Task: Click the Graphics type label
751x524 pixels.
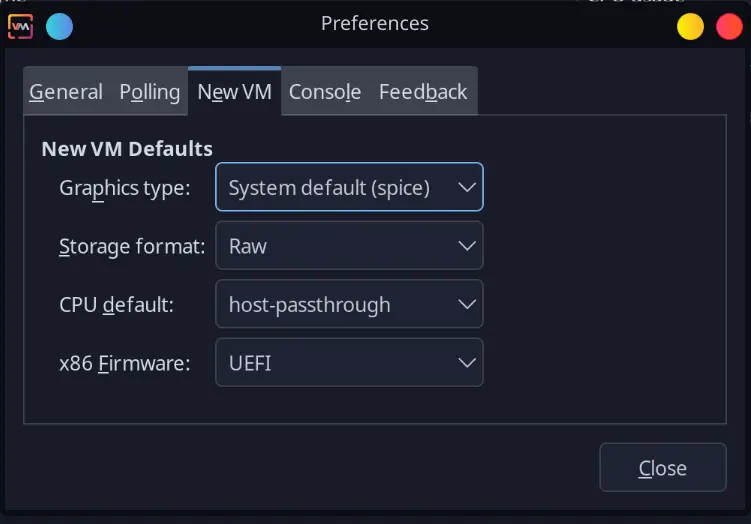Action: [125, 187]
